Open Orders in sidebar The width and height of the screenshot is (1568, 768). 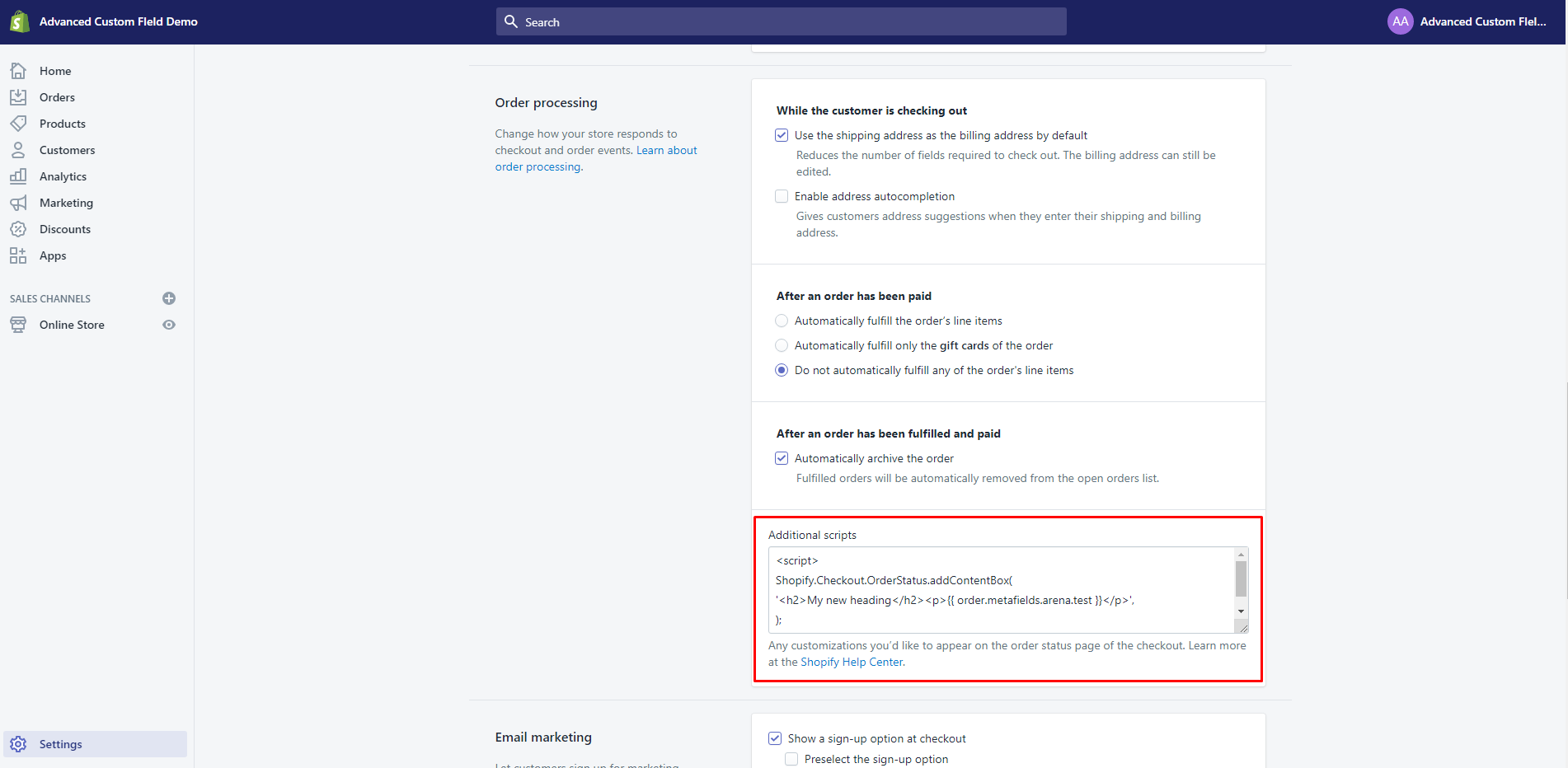57,97
